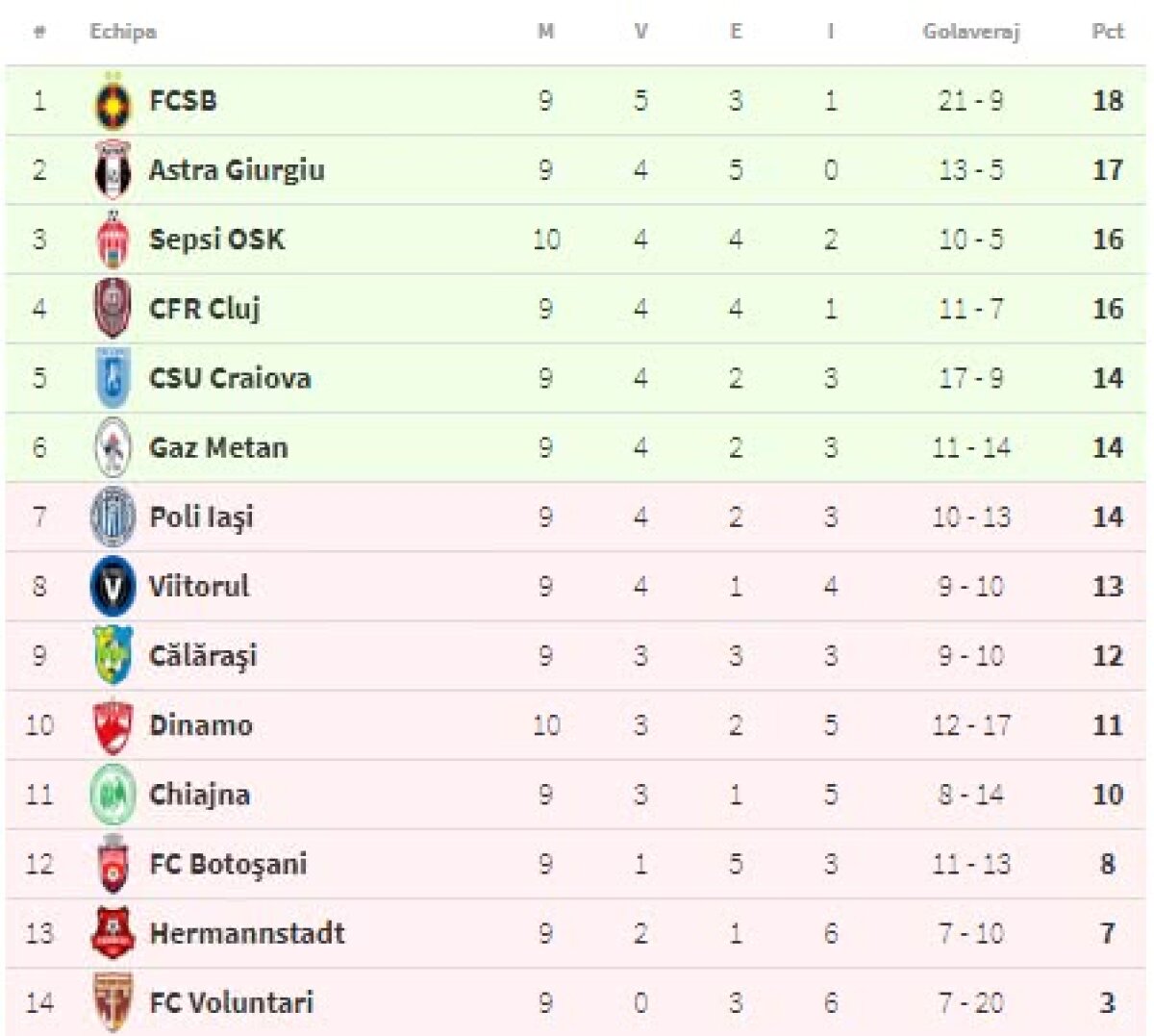Click the Chiajna team name

pyautogui.click(x=200, y=795)
